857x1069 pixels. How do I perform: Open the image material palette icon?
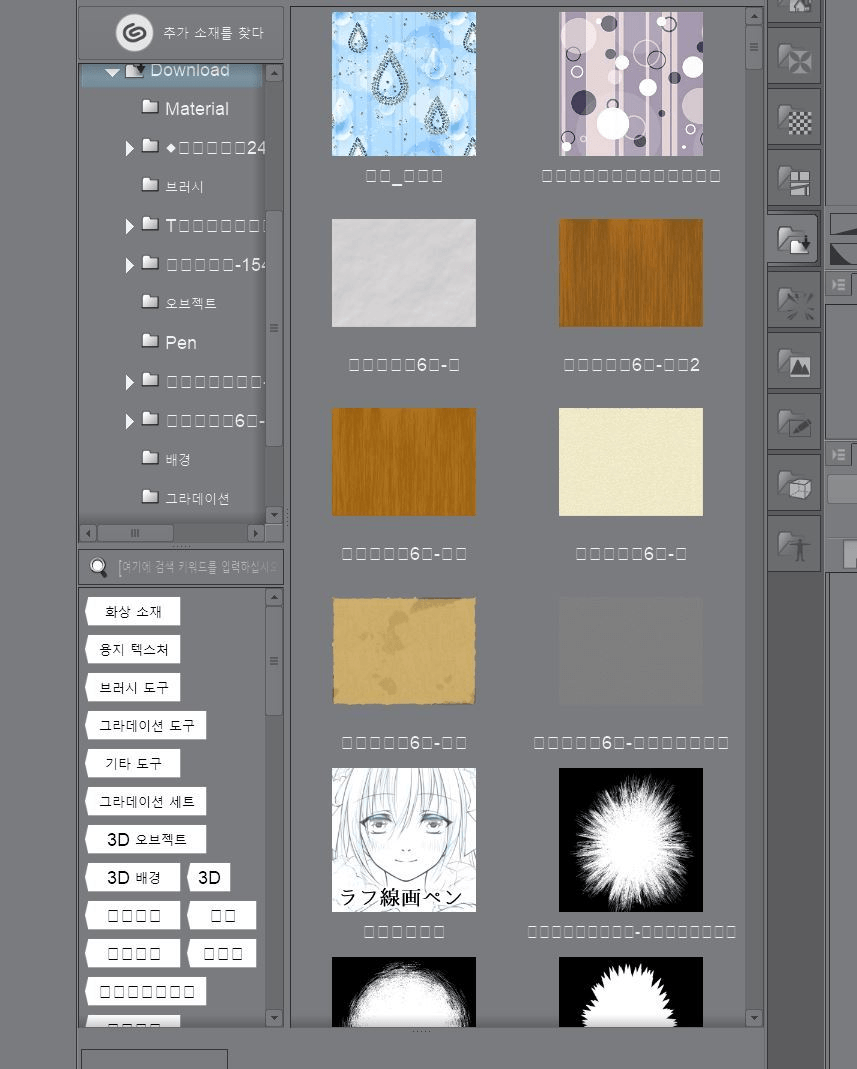794,363
